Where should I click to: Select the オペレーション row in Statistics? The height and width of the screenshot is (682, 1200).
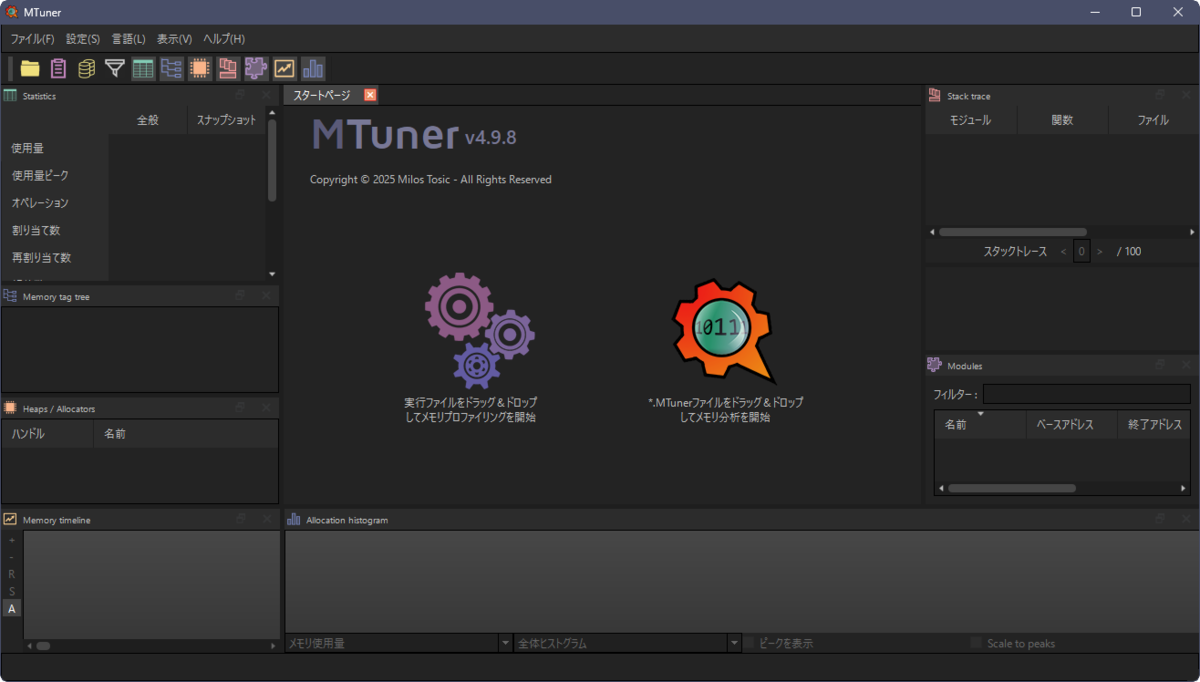[54, 203]
